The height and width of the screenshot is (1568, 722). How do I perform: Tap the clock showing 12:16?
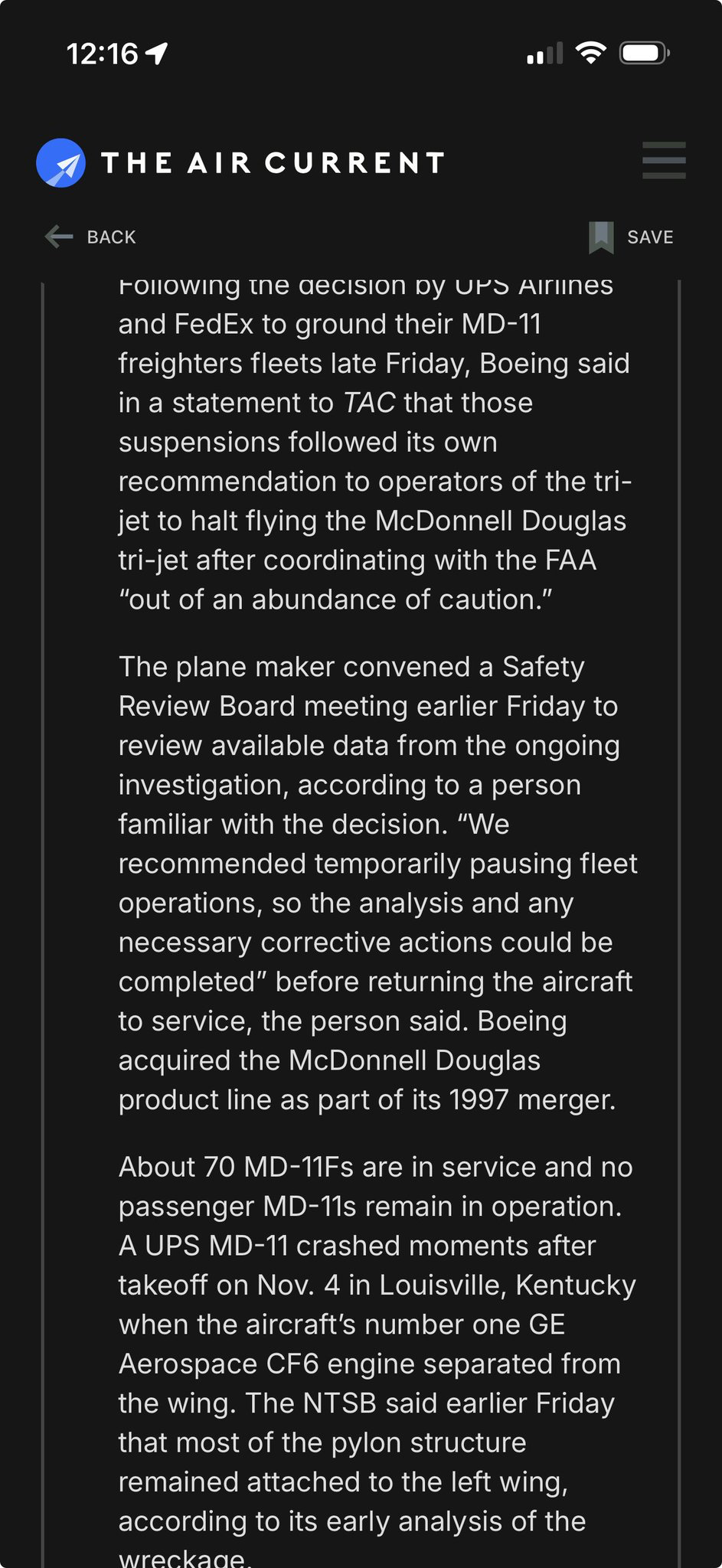(102, 54)
